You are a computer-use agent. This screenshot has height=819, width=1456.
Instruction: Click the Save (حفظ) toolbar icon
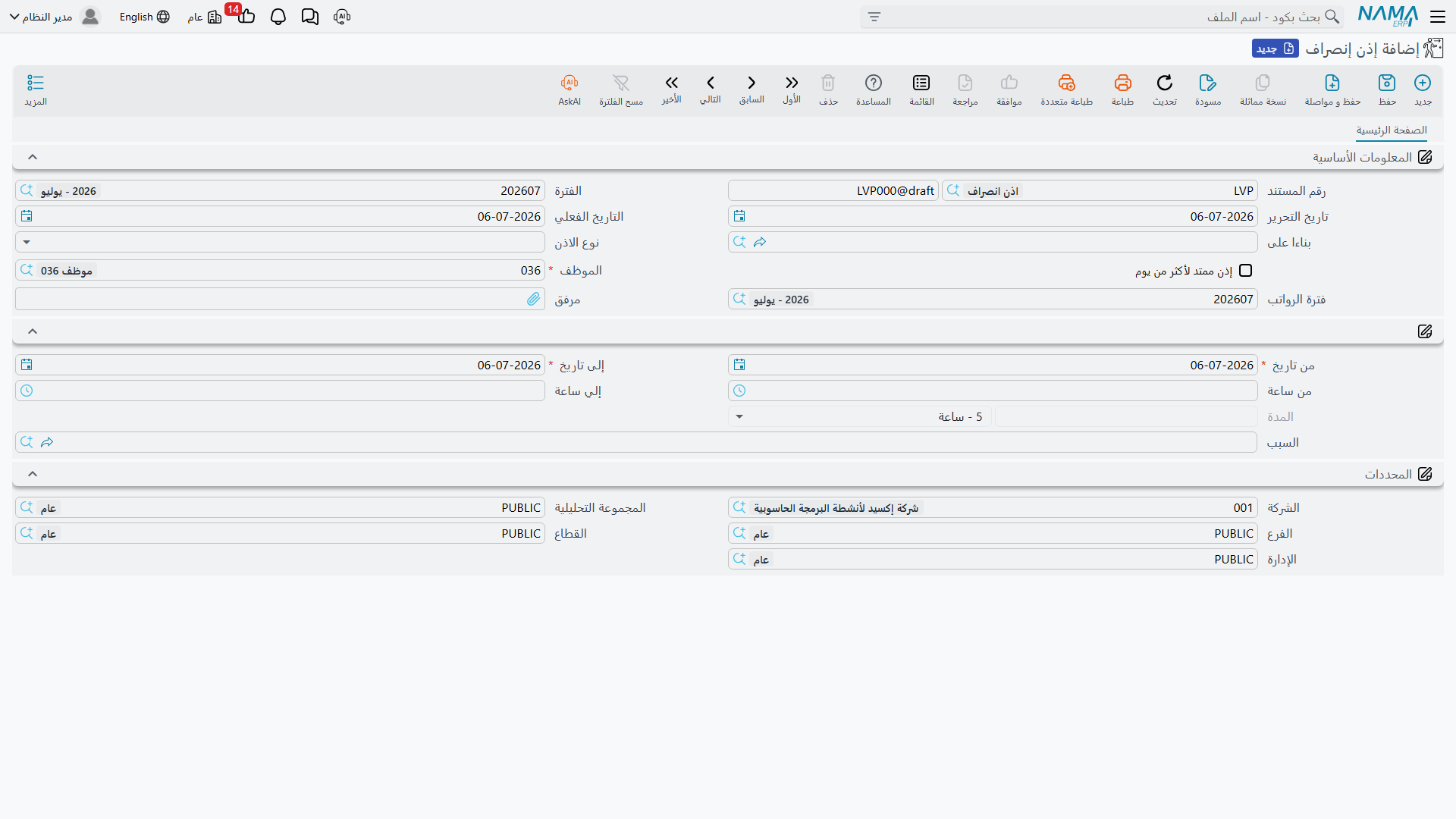pos(1387,83)
